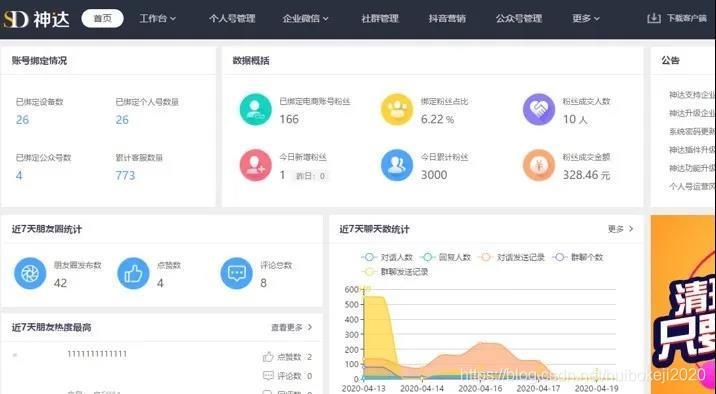Click the 2020-04-13 date on the chart axis
Screen dimensions: 716x394
(363, 389)
